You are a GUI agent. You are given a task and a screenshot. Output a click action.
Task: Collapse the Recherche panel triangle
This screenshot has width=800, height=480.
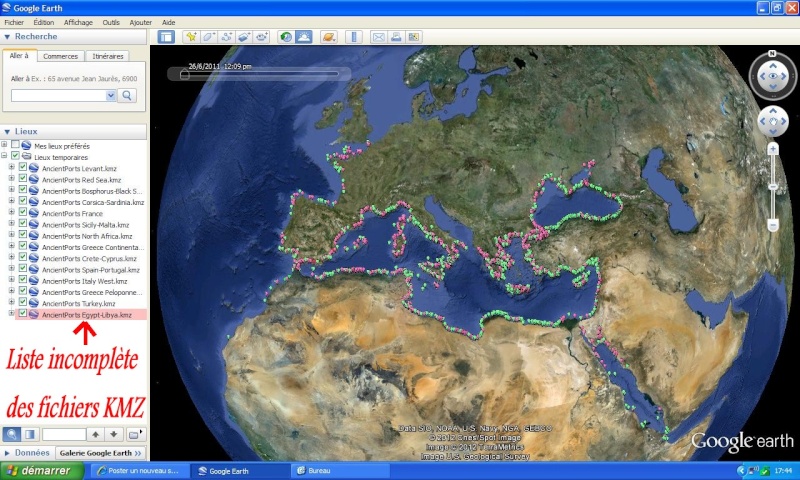[7, 37]
